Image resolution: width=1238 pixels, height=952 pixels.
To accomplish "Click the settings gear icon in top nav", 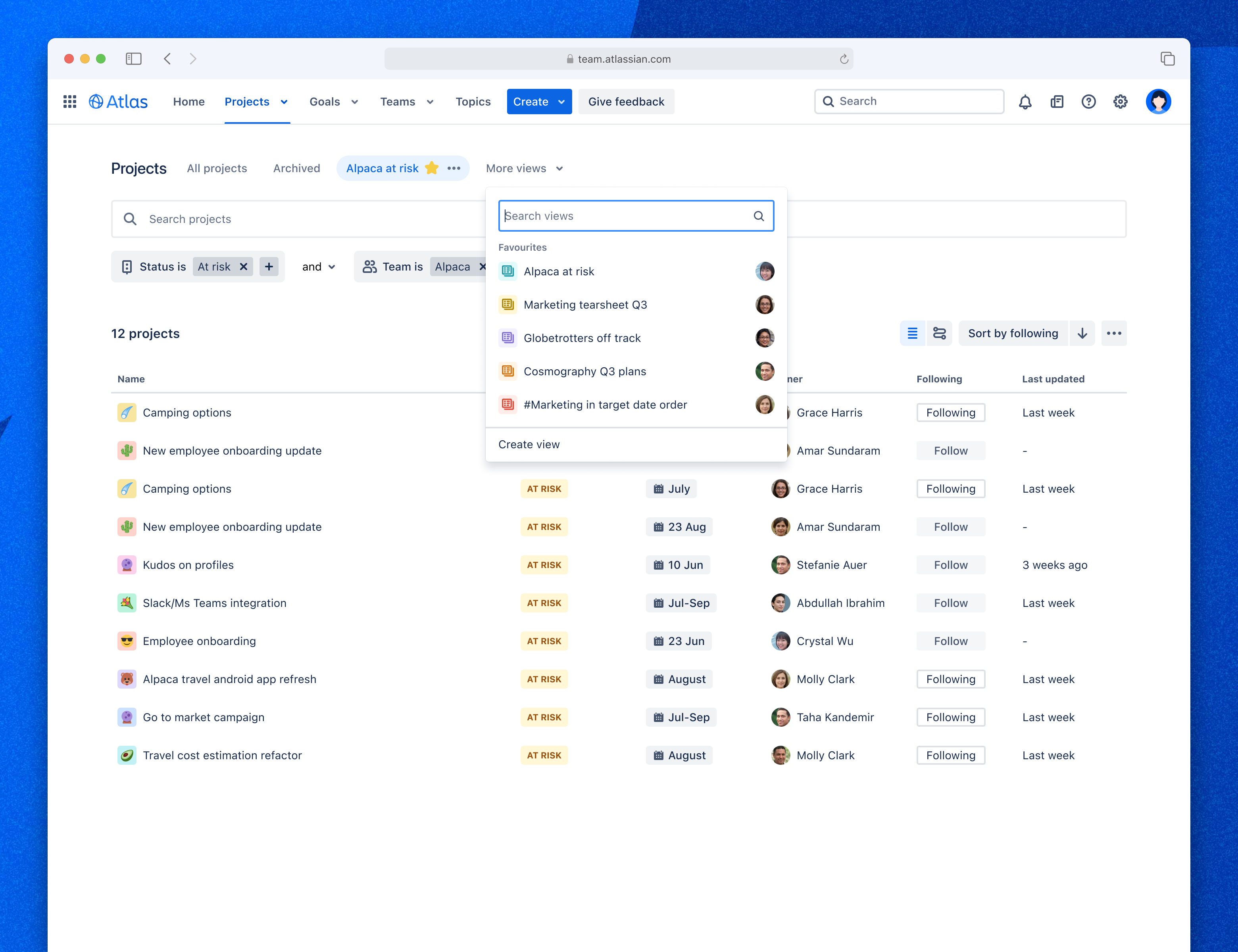I will (x=1120, y=101).
